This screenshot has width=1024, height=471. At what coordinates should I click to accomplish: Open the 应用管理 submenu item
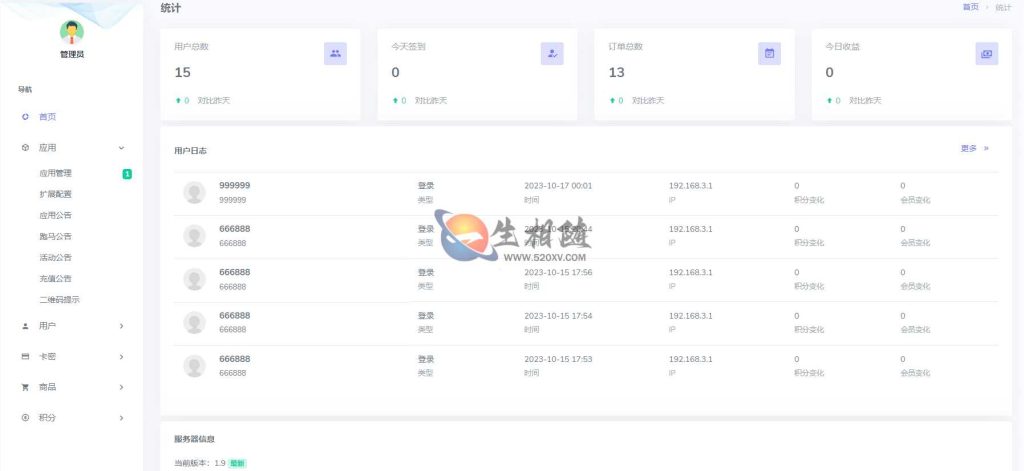[56, 173]
